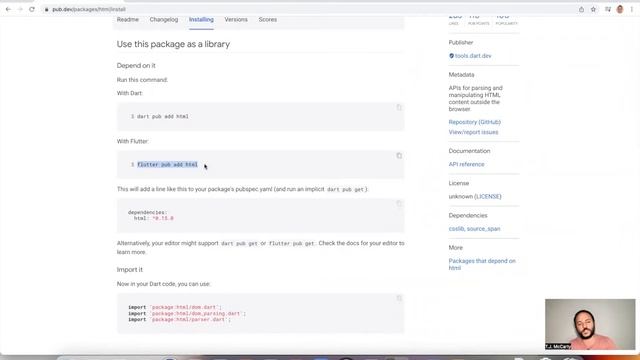This screenshot has width=640, height=360.
Task: Click the 'dependencies:' line in yaml block
Action: tap(147, 212)
